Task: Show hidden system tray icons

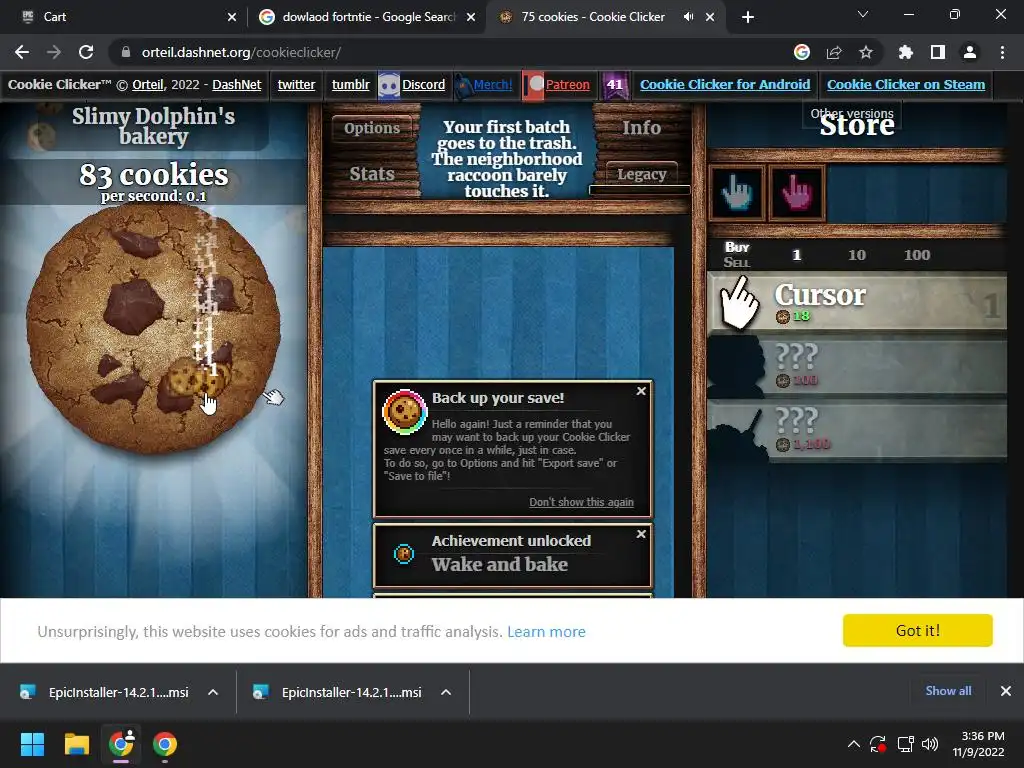Action: 854,744
